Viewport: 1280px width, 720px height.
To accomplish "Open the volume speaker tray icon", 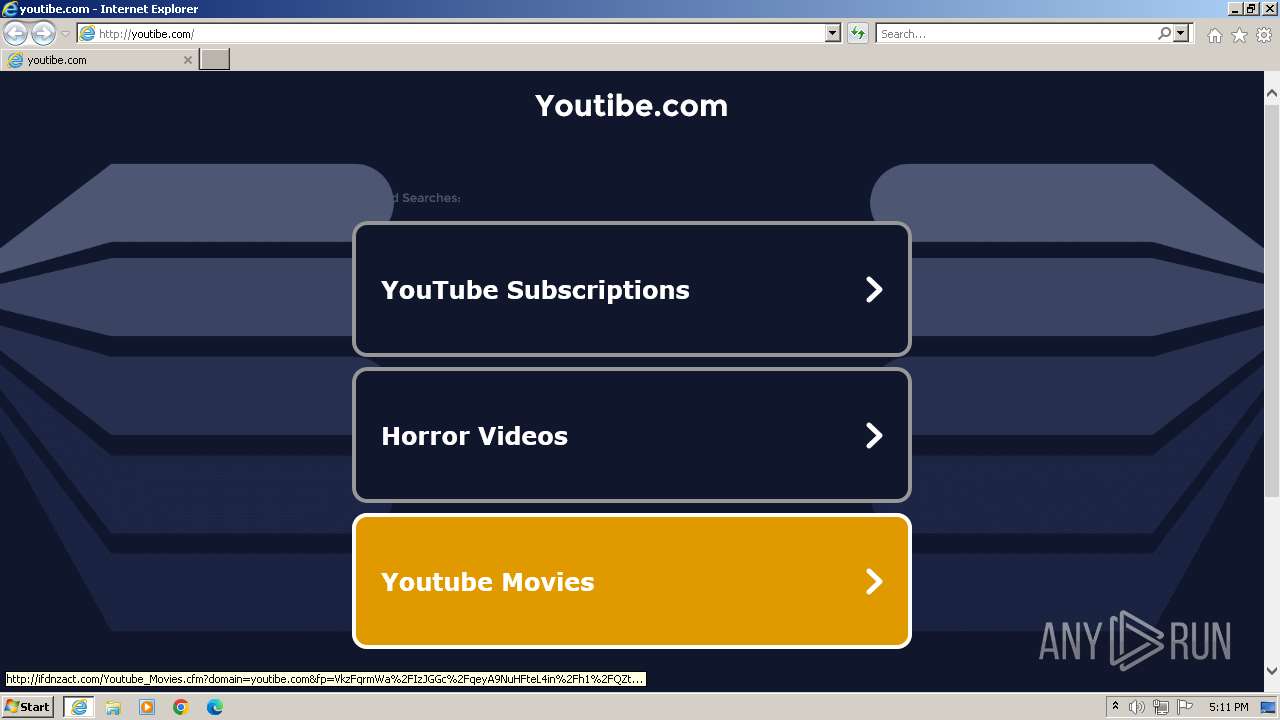I will pyautogui.click(x=1137, y=707).
